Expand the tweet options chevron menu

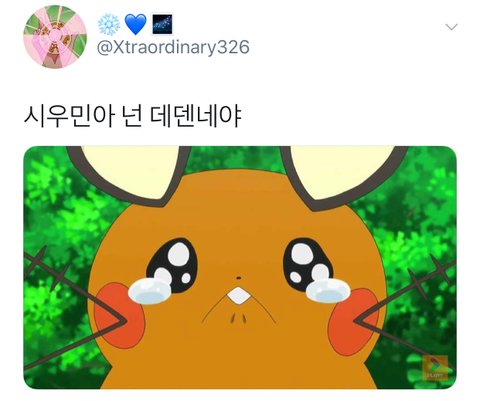[x=451, y=27]
